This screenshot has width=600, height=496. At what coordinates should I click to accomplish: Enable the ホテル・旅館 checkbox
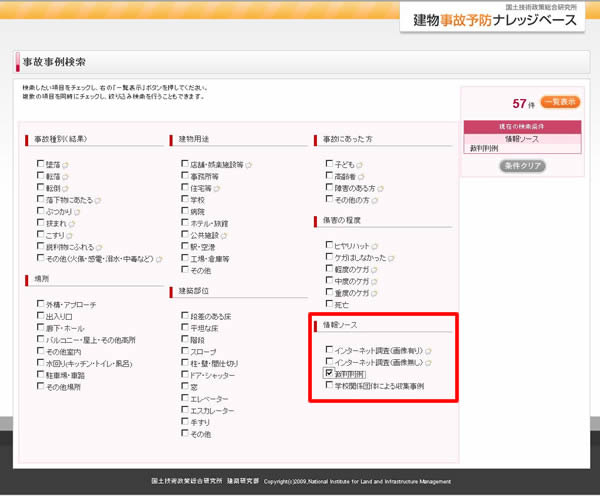[184, 222]
